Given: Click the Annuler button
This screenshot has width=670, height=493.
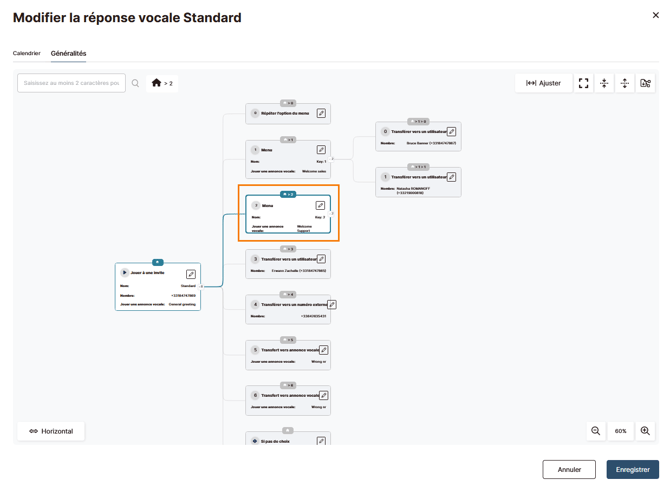Looking at the screenshot, I should coord(569,470).
